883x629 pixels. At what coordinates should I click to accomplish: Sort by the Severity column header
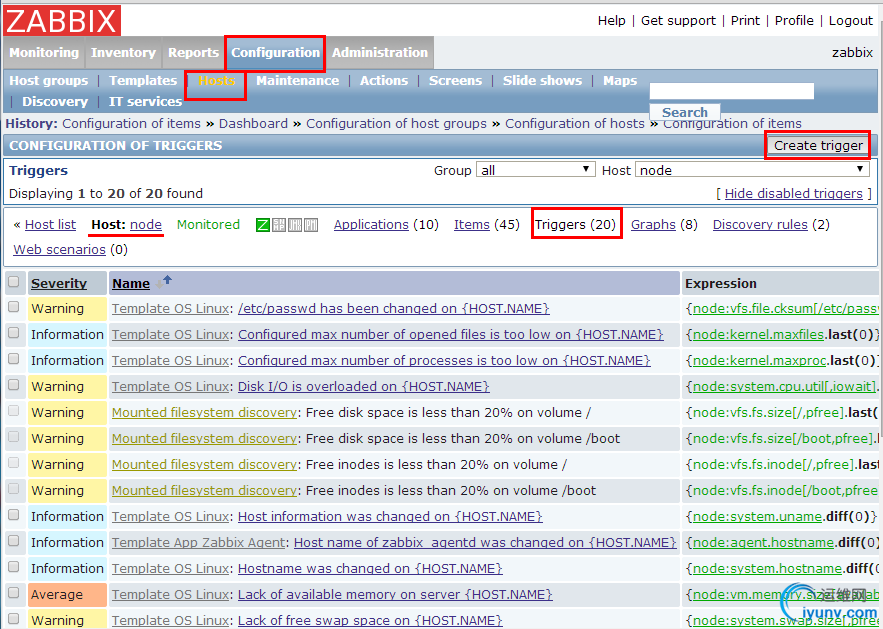(x=59, y=283)
